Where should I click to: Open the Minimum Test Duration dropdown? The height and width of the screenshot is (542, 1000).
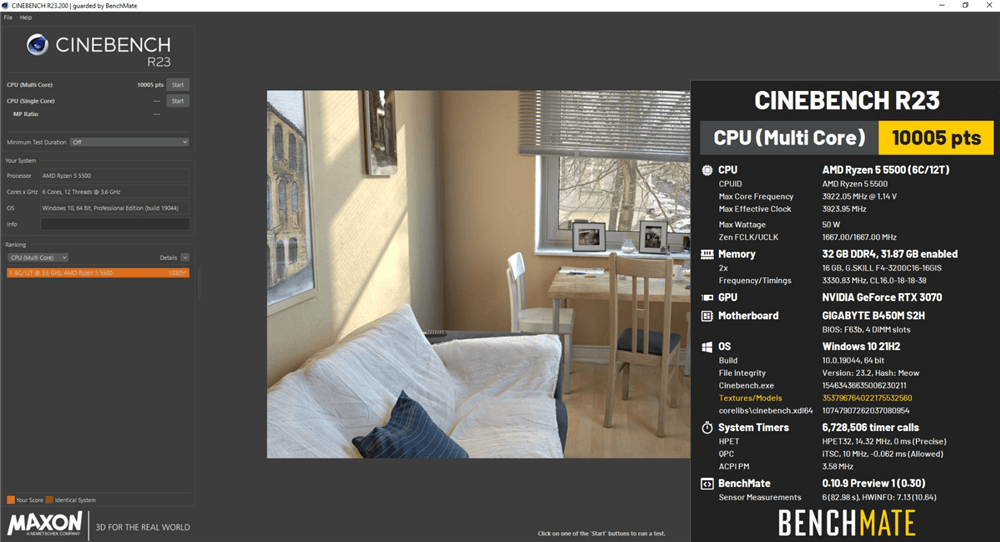[129, 142]
